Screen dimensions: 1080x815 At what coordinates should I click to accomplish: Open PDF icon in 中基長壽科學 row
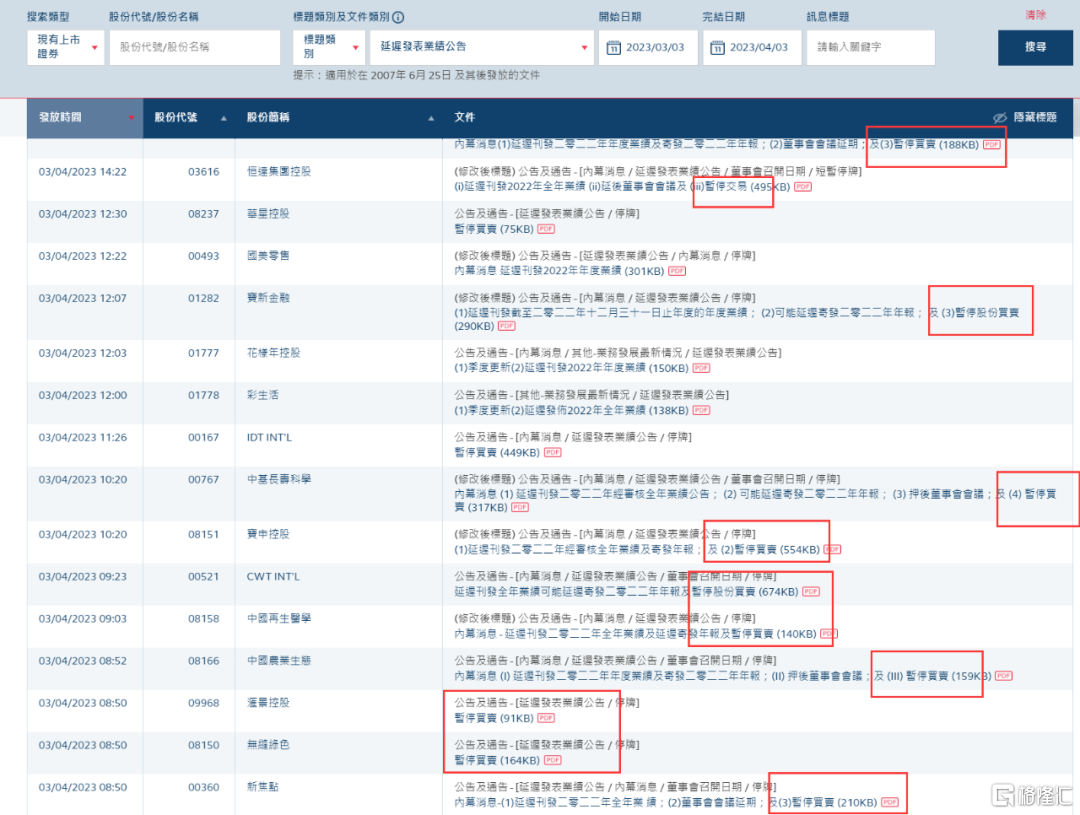[x=520, y=507]
